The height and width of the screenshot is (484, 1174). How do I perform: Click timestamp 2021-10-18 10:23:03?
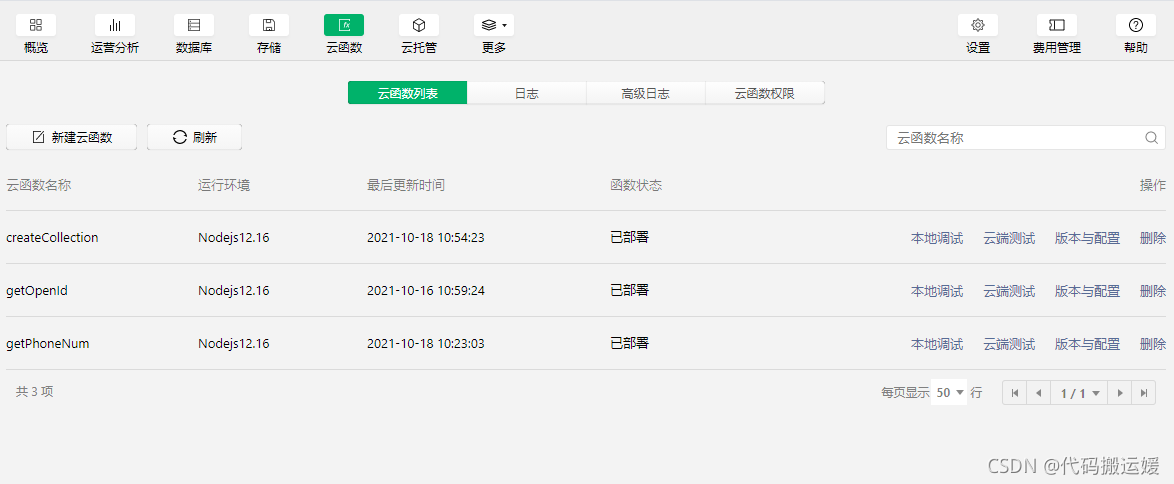point(426,343)
